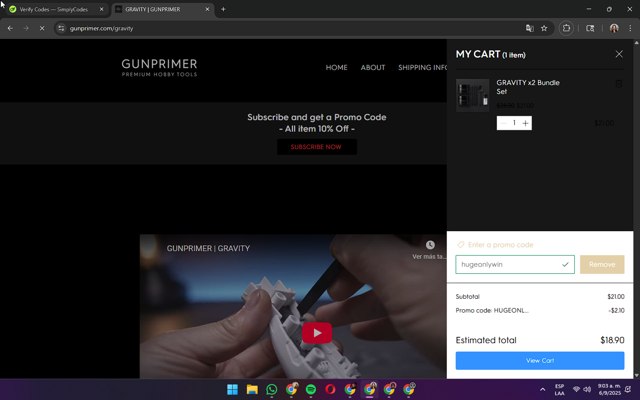The height and width of the screenshot is (400, 640).
Task: Open Shipping Info page
Action: click(422, 67)
